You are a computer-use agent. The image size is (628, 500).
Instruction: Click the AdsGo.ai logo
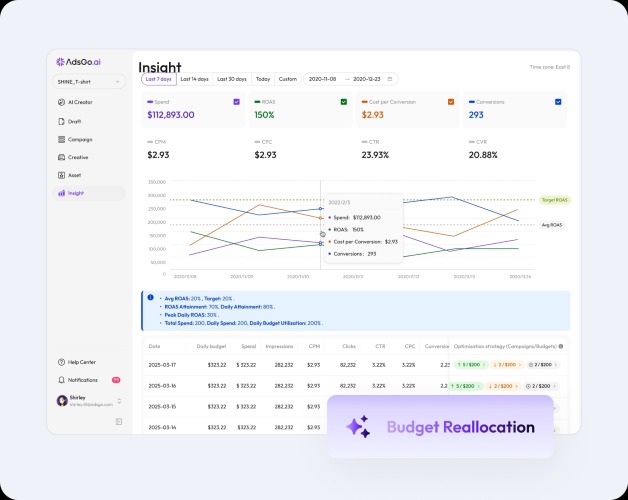(78, 62)
